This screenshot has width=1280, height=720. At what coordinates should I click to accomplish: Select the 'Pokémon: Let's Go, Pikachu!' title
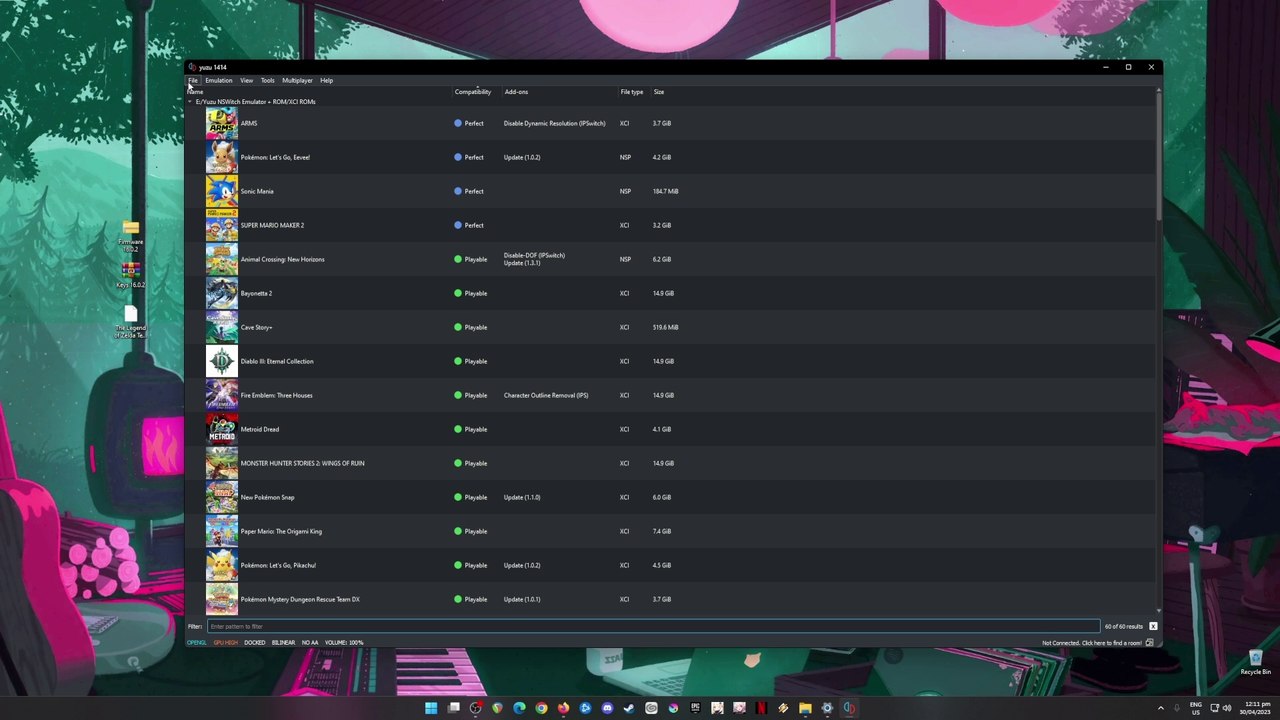[279, 565]
